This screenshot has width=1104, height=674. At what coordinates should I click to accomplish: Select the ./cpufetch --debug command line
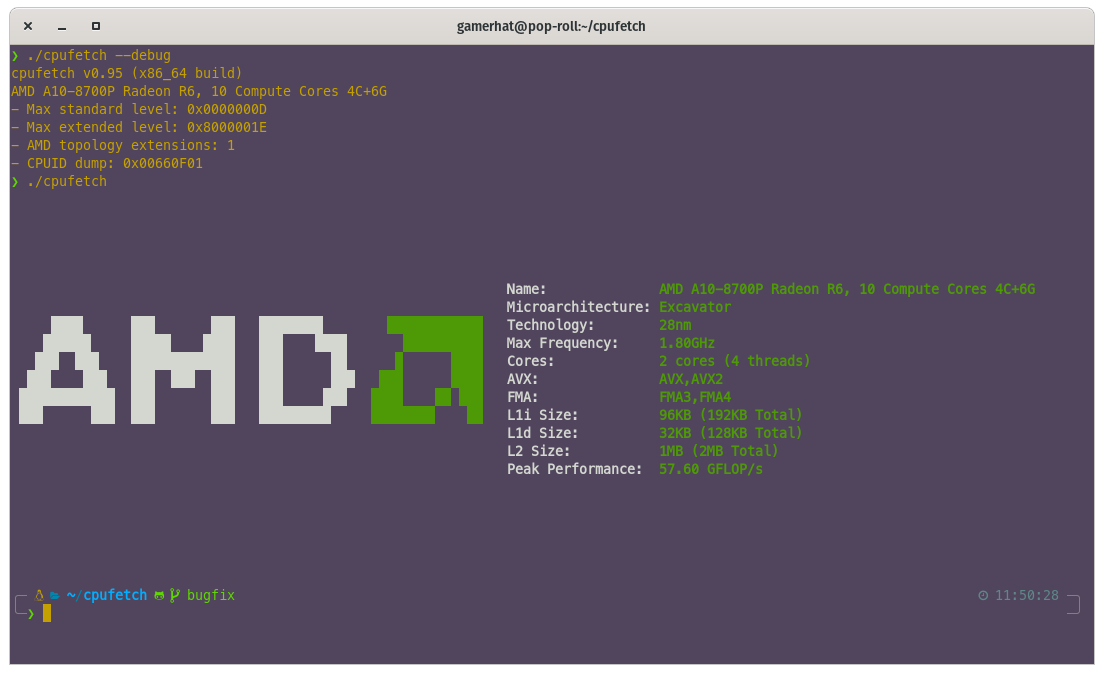coord(100,55)
